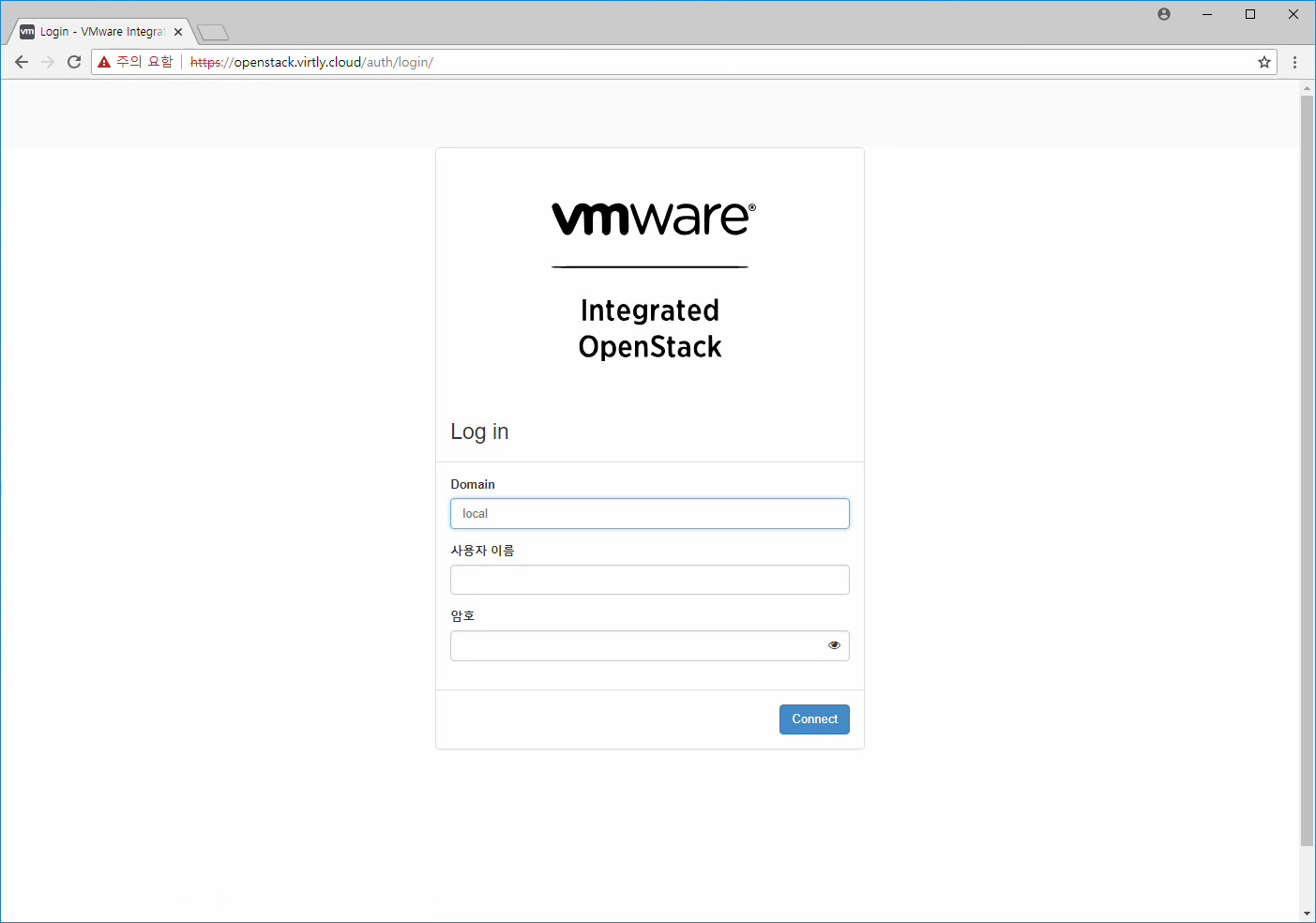Open the red security warning triangle
The image size is (1316, 923).
pyautogui.click(x=104, y=62)
